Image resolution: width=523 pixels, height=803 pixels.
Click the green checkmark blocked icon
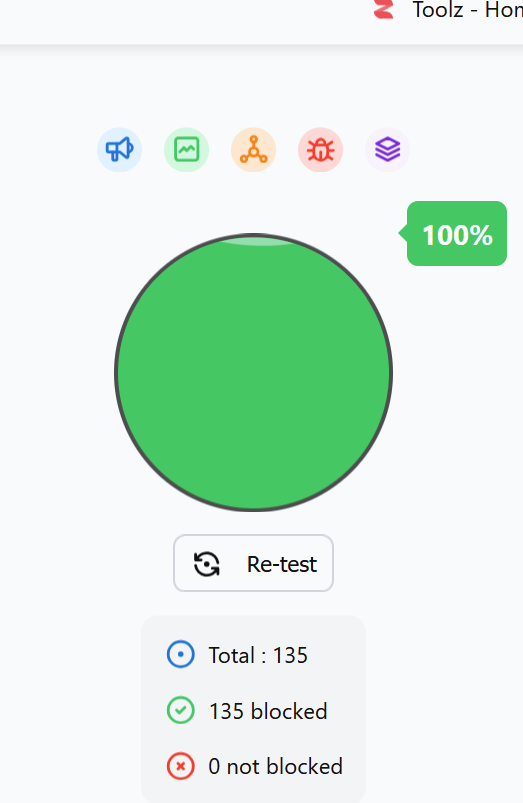[180, 710]
